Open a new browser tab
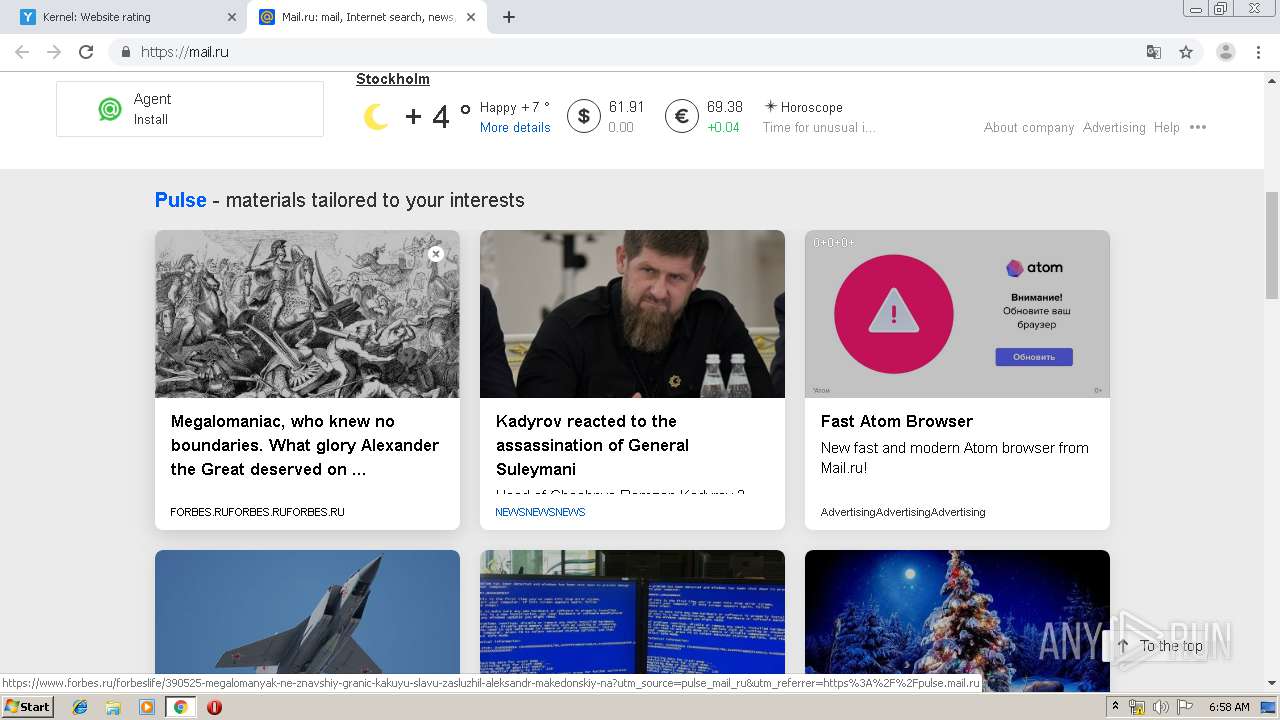1280x720 pixels. point(509,17)
